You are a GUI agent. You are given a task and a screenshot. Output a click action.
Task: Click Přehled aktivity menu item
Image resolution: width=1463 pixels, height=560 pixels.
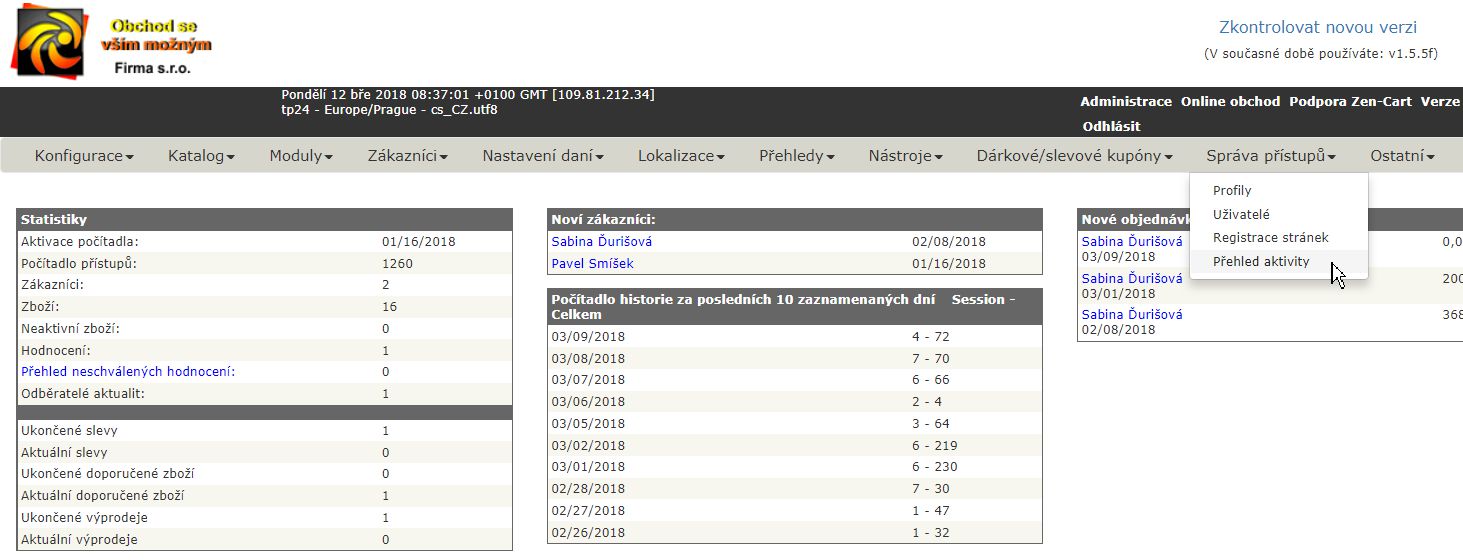click(1260, 262)
